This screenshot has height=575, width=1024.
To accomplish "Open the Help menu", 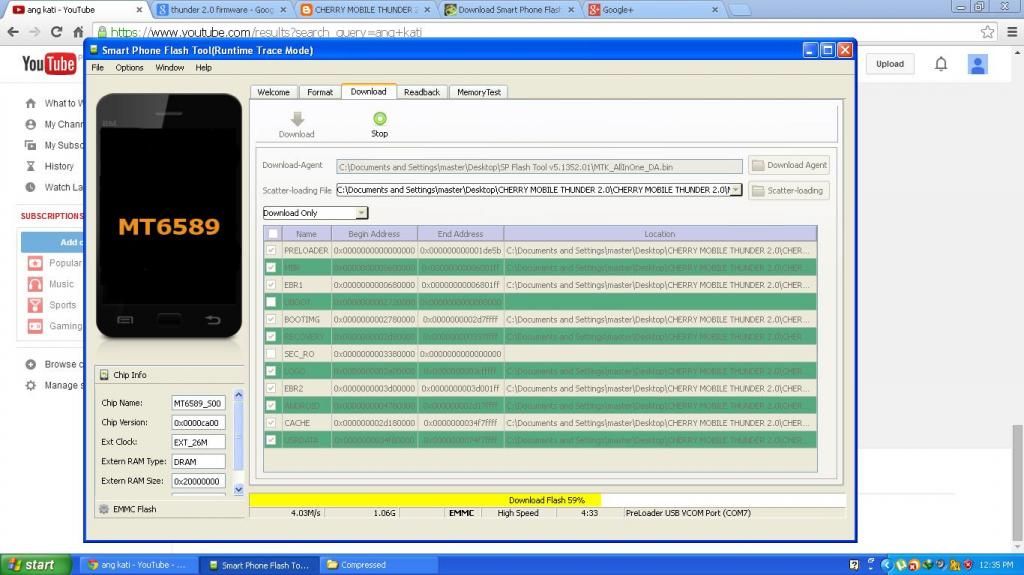I will click(203, 67).
